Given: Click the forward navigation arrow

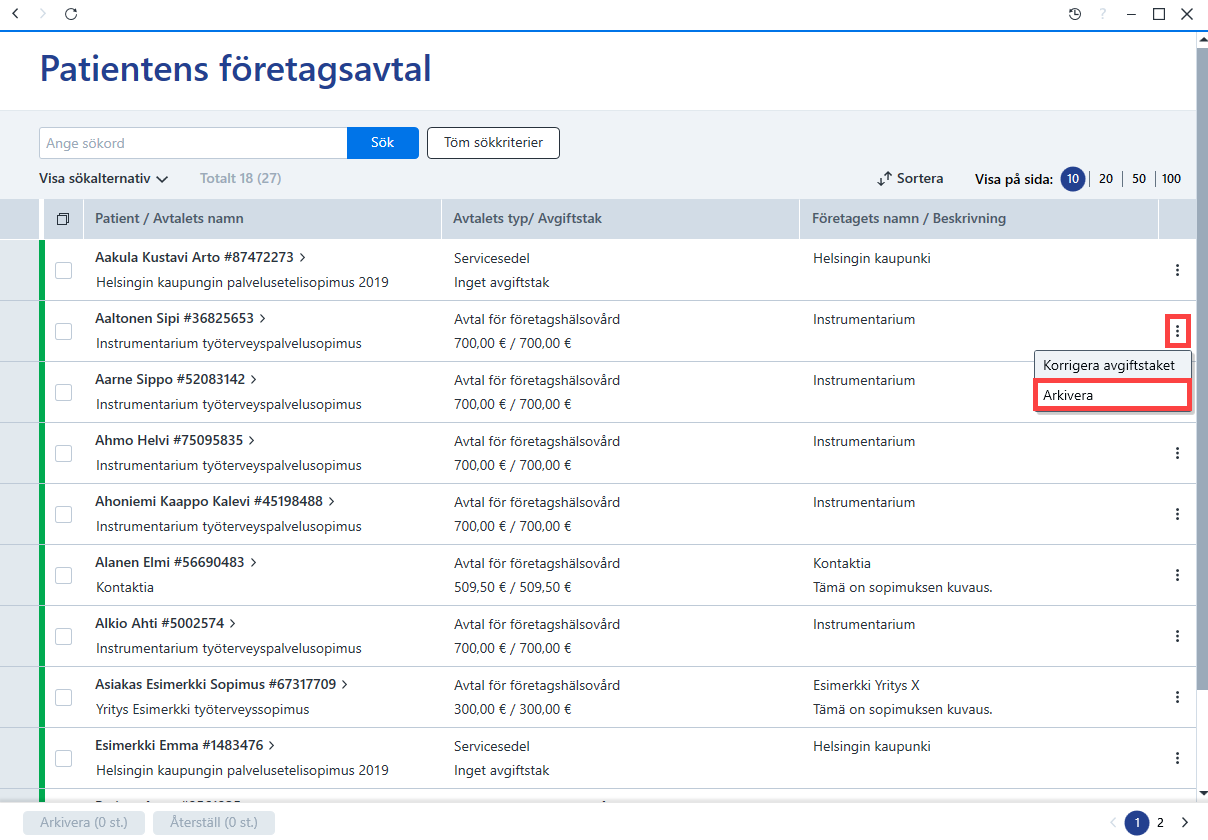Looking at the screenshot, I should pyautogui.click(x=42, y=14).
